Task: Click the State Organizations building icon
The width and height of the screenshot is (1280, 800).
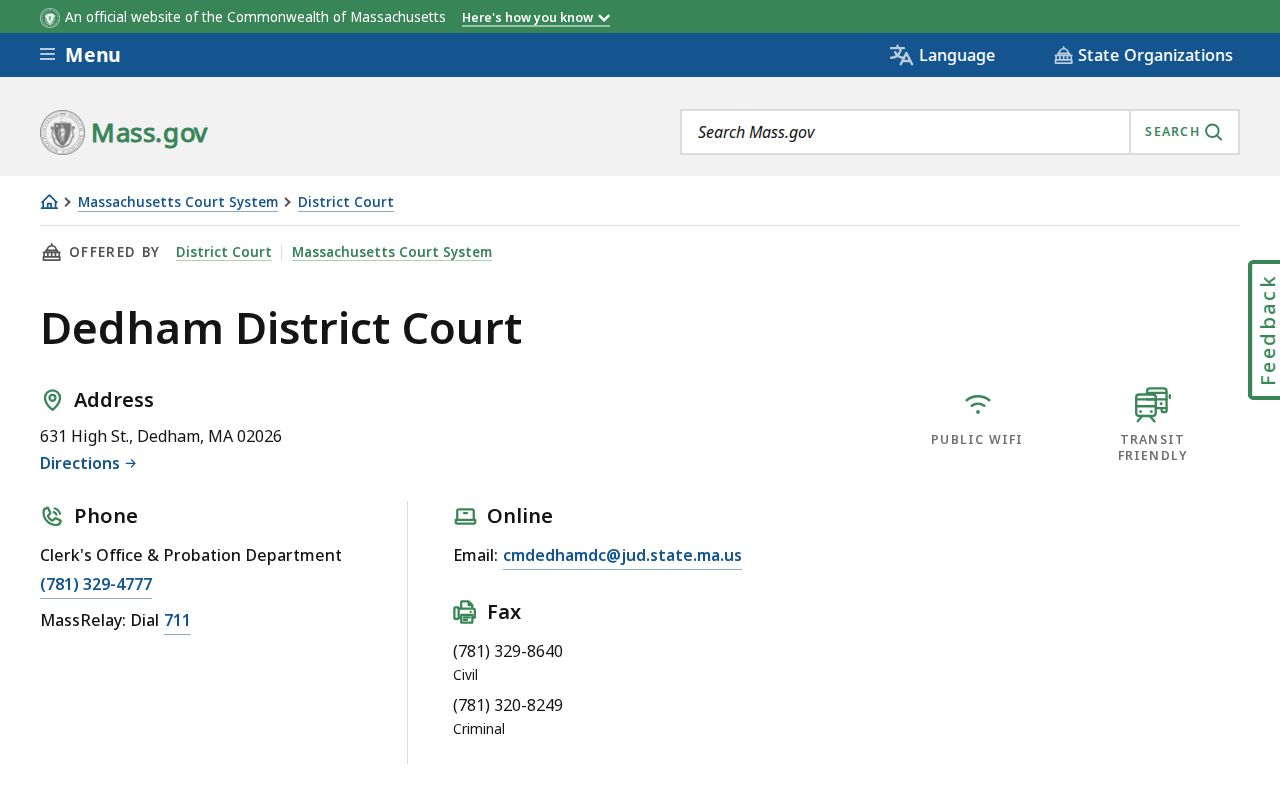Action: pos(1063,55)
